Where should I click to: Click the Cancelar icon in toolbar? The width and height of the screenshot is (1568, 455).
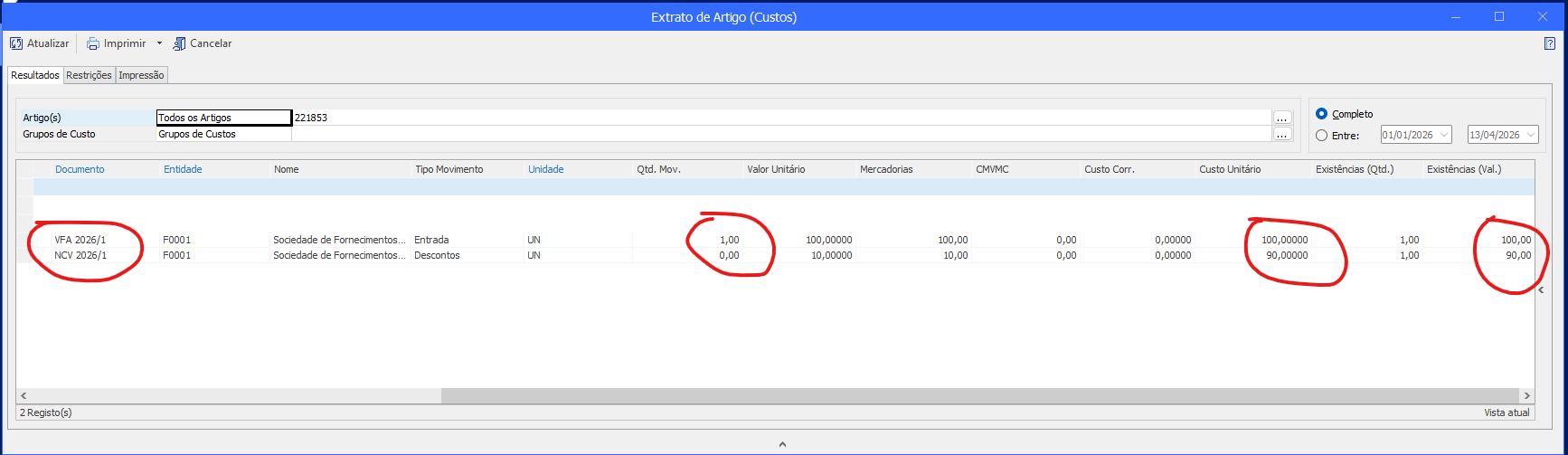[x=179, y=43]
